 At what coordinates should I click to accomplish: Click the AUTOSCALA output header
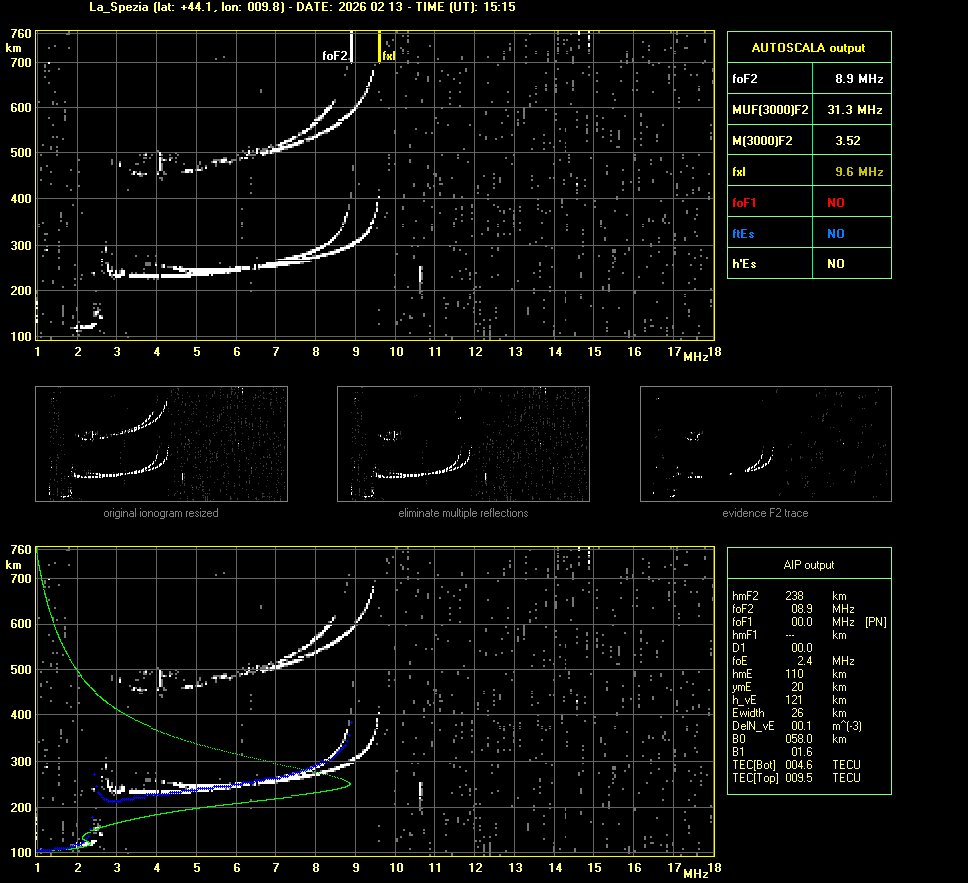pos(808,47)
